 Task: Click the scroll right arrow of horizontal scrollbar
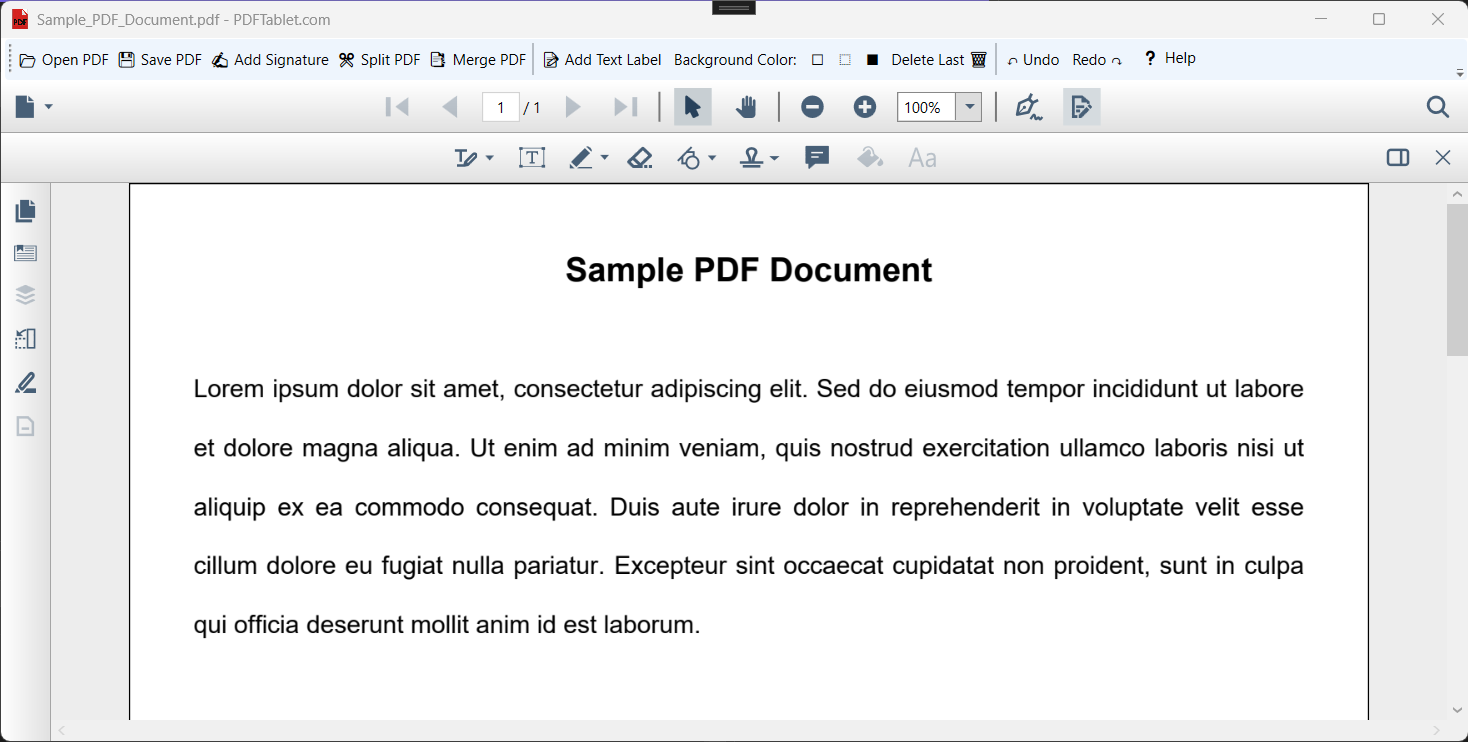point(1437,731)
